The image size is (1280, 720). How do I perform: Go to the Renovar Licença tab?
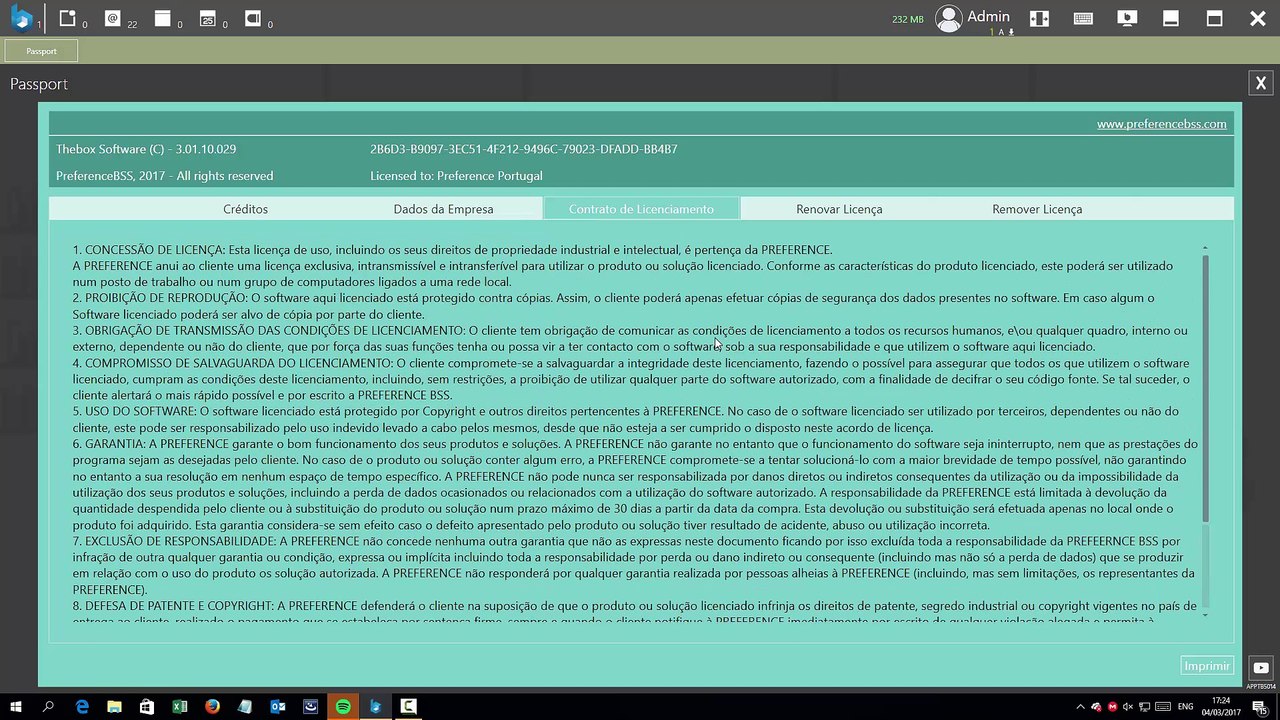[839, 209]
